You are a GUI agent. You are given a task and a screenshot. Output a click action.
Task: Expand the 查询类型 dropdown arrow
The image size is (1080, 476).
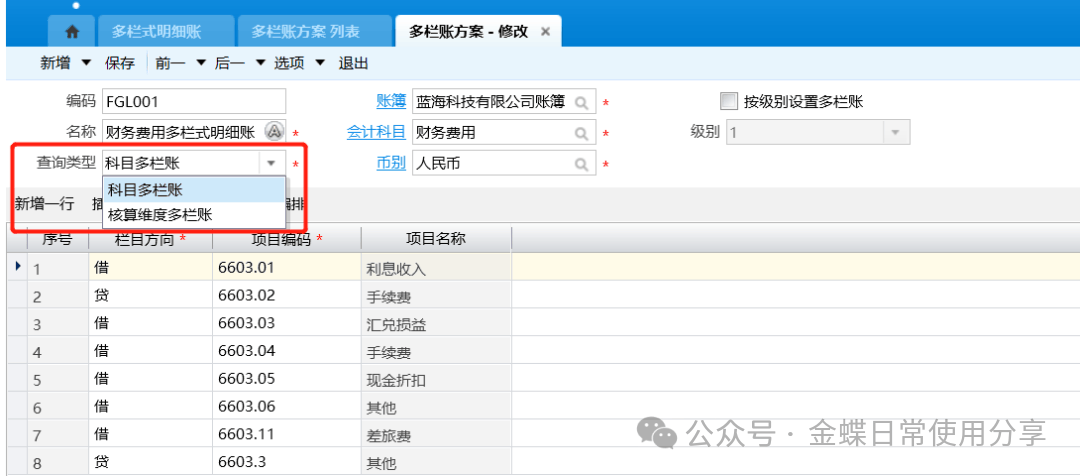(x=271, y=164)
